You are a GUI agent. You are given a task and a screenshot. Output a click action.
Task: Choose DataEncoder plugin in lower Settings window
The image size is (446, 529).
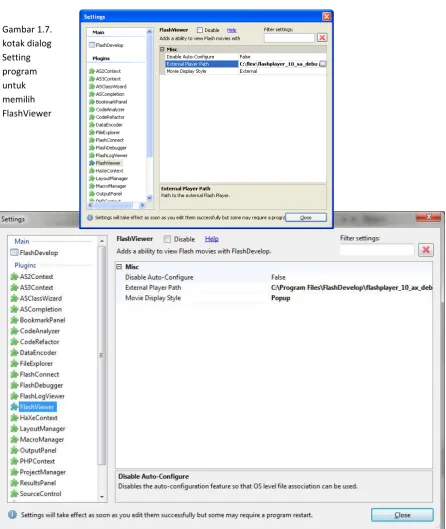pos(34,353)
